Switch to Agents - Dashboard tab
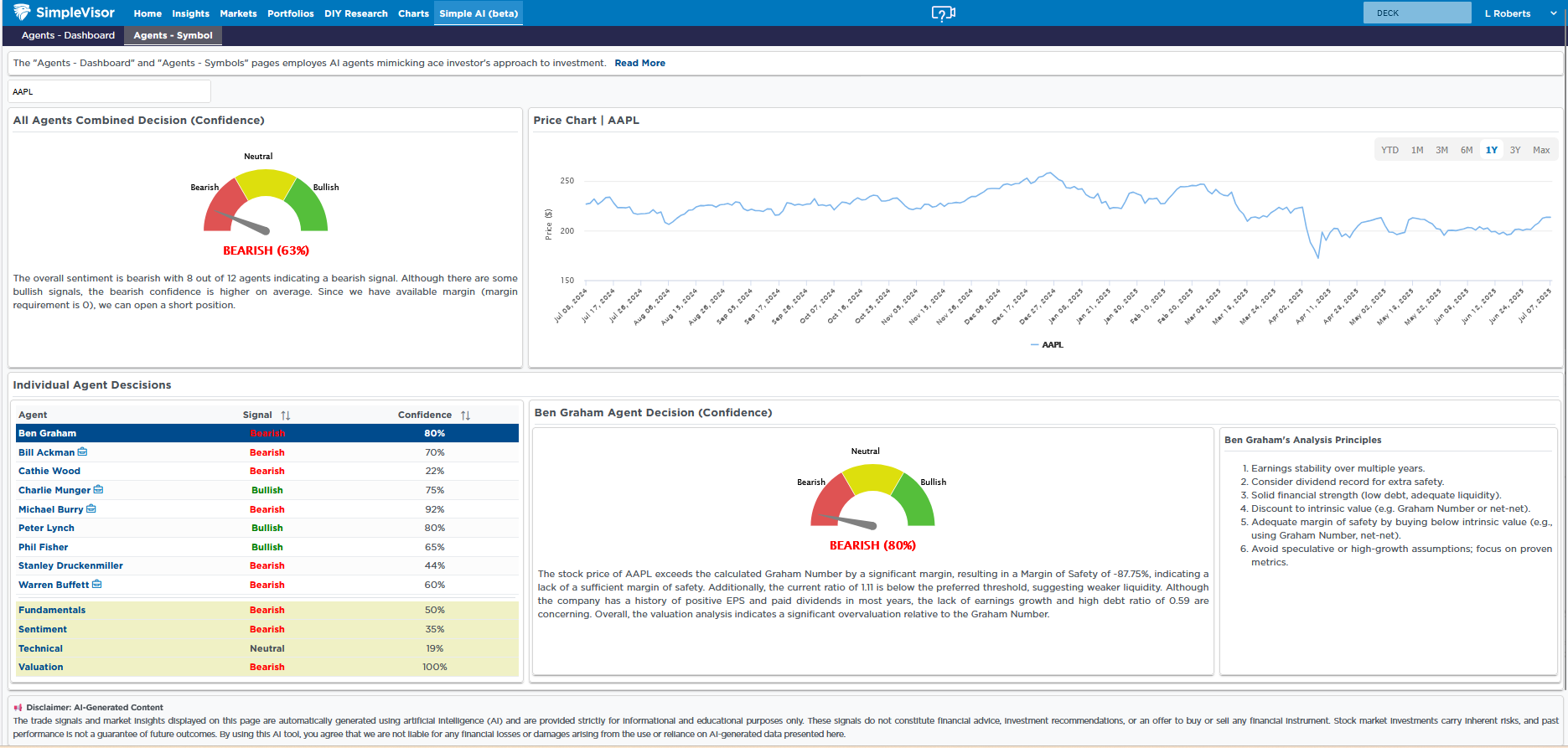 pos(68,35)
